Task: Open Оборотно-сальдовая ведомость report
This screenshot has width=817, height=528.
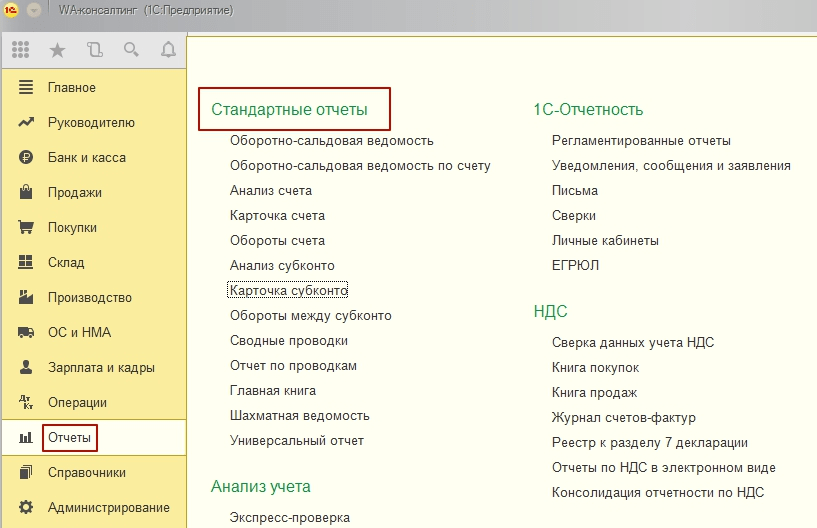Action: tap(331, 141)
